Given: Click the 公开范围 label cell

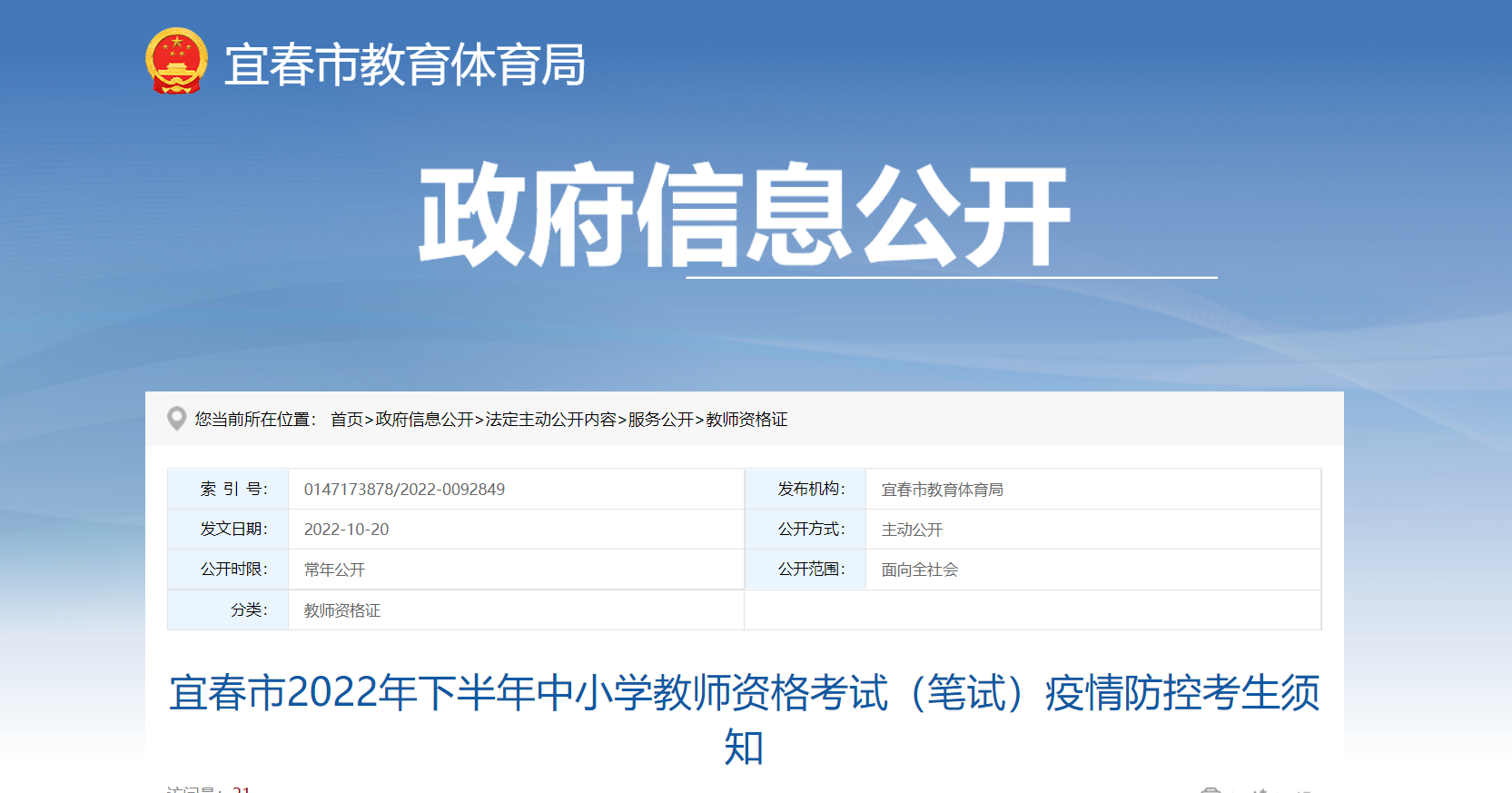Looking at the screenshot, I should click(805, 569).
